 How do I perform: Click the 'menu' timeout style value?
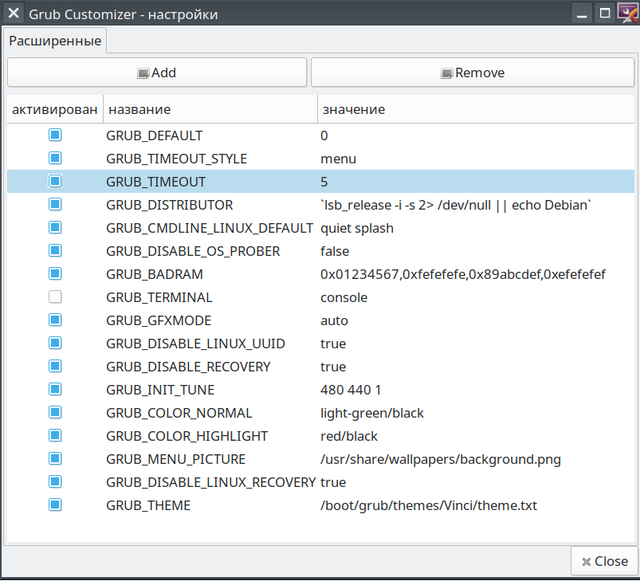[x=338, y=159]
